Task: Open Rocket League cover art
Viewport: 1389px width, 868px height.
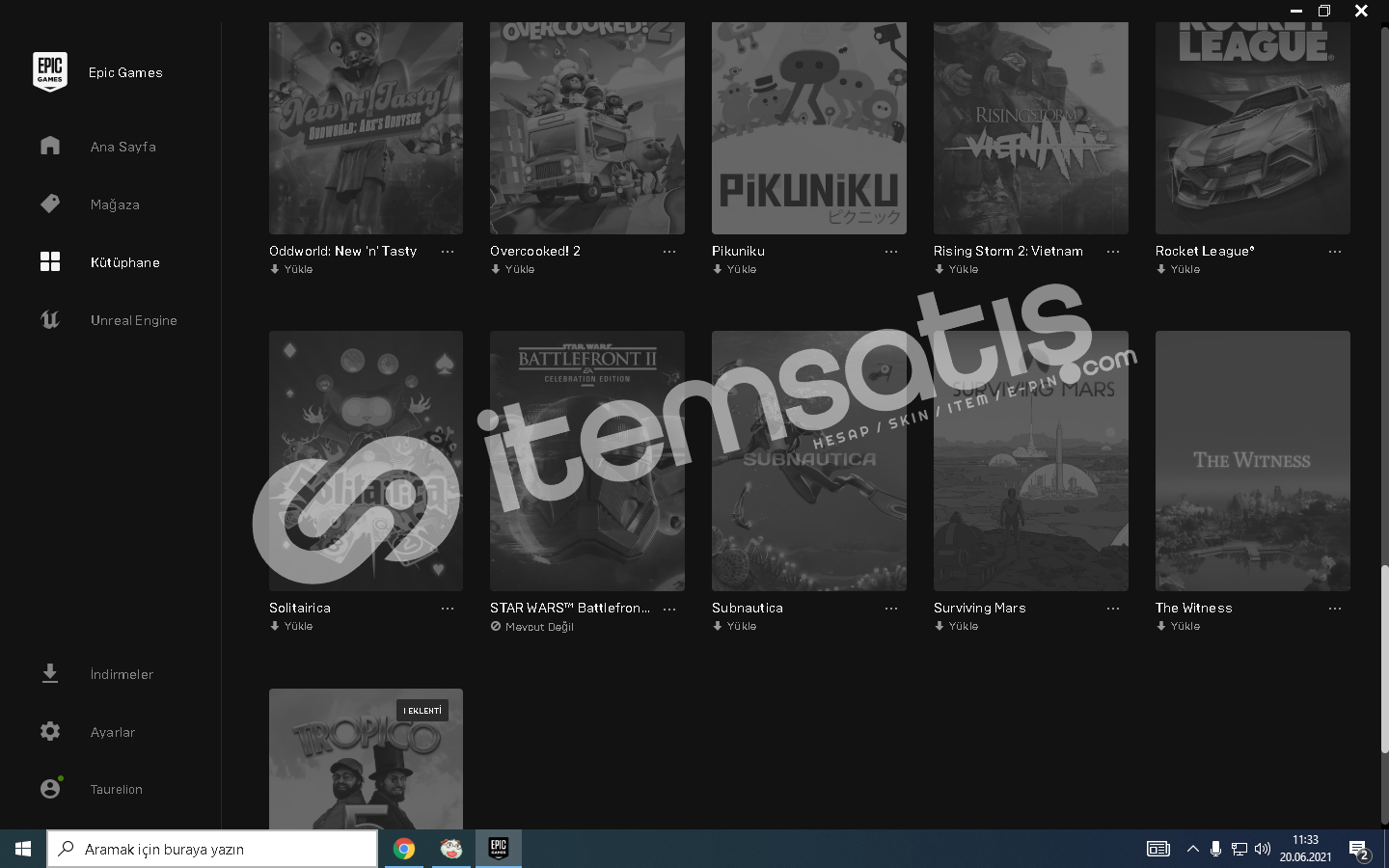Action: click(1253, 128)
